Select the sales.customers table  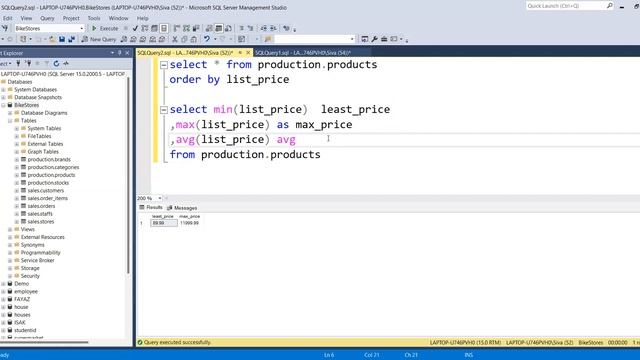pyautogui.click(x=46, y=191)
